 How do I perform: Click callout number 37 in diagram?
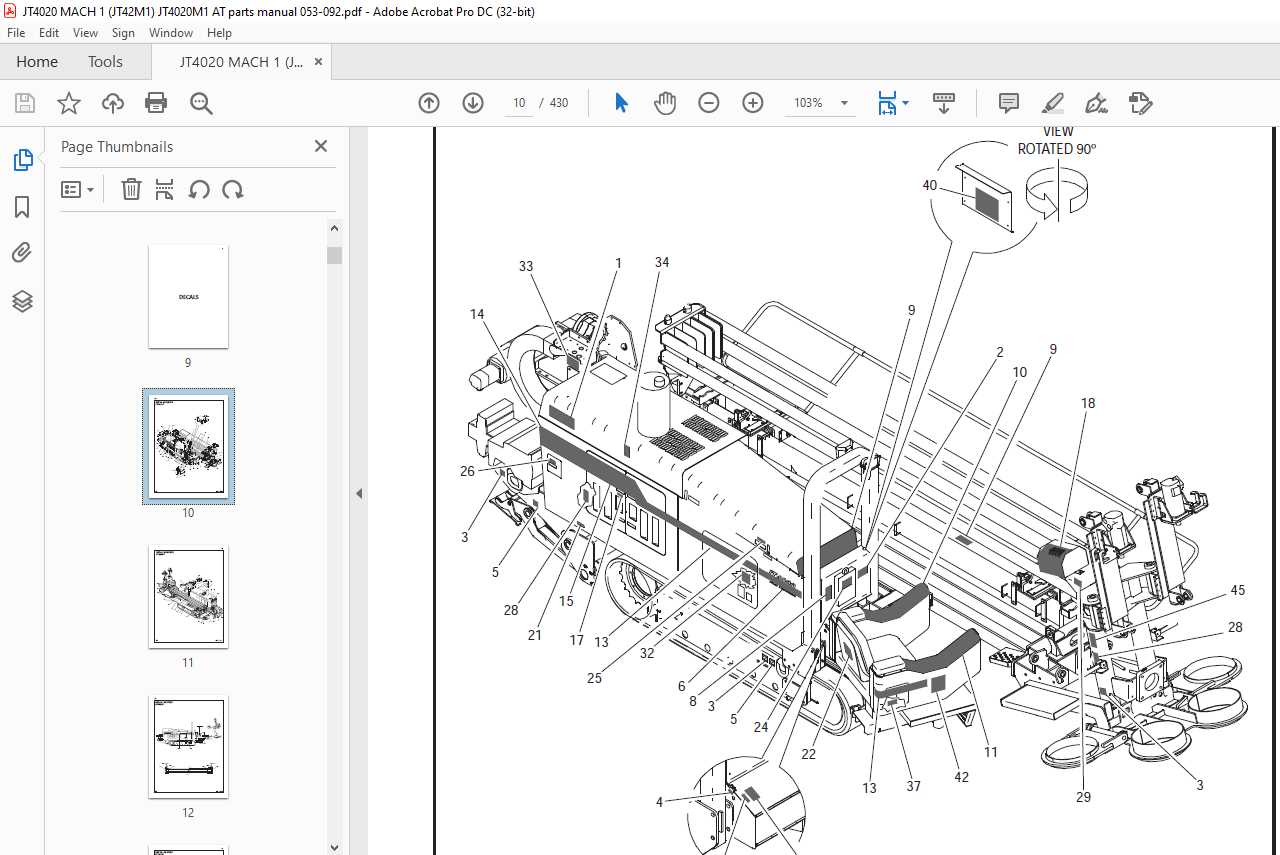coord(913,786)
